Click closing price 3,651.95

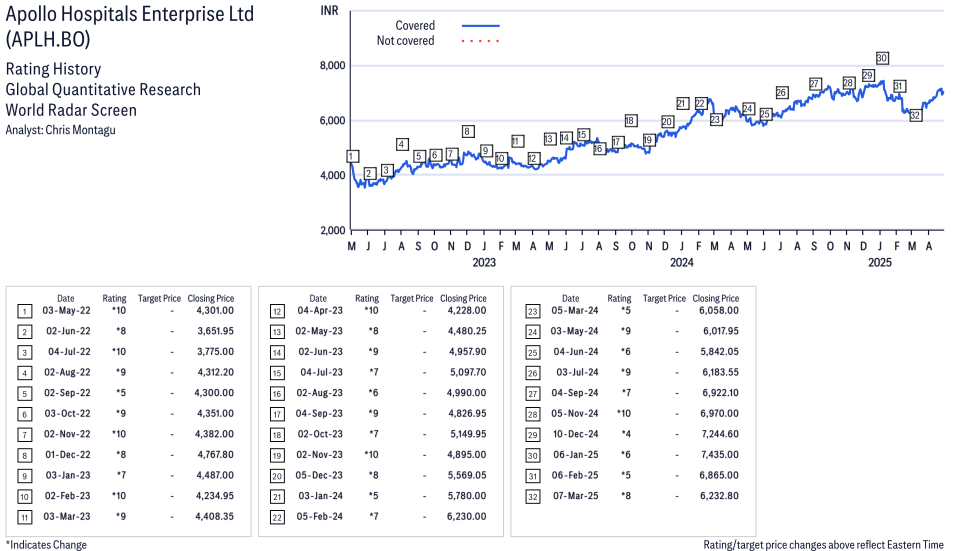click(x=216, y=331)
